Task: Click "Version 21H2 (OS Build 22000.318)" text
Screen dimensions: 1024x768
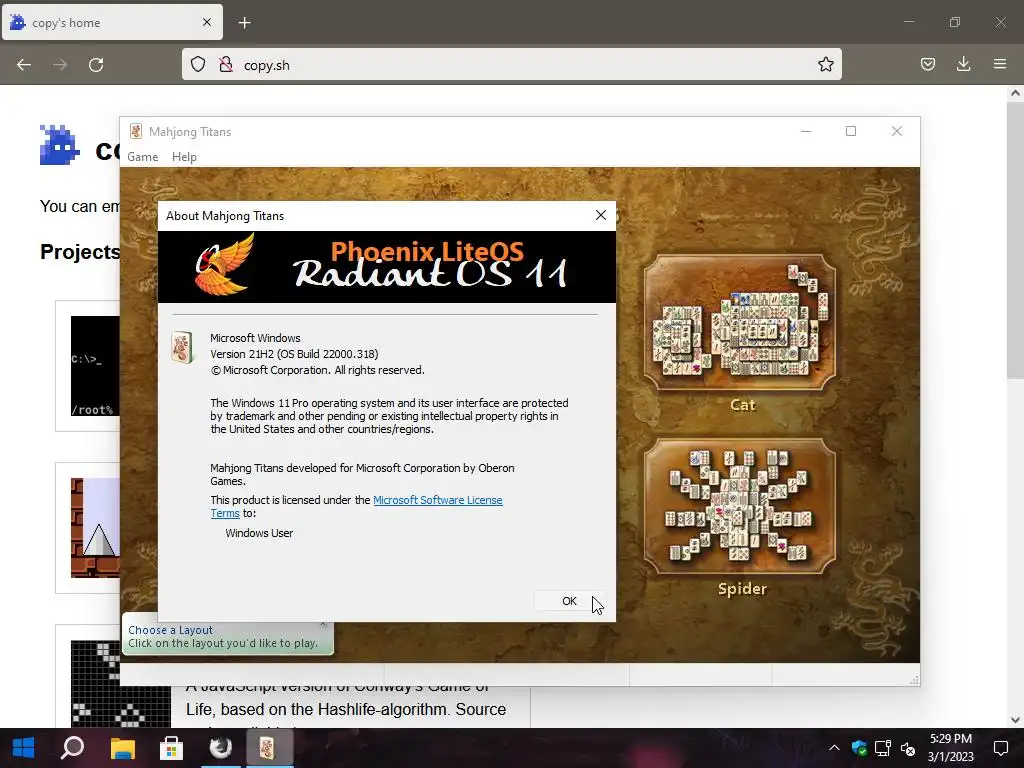Action: pyautogui.click(x=295, y=354)
